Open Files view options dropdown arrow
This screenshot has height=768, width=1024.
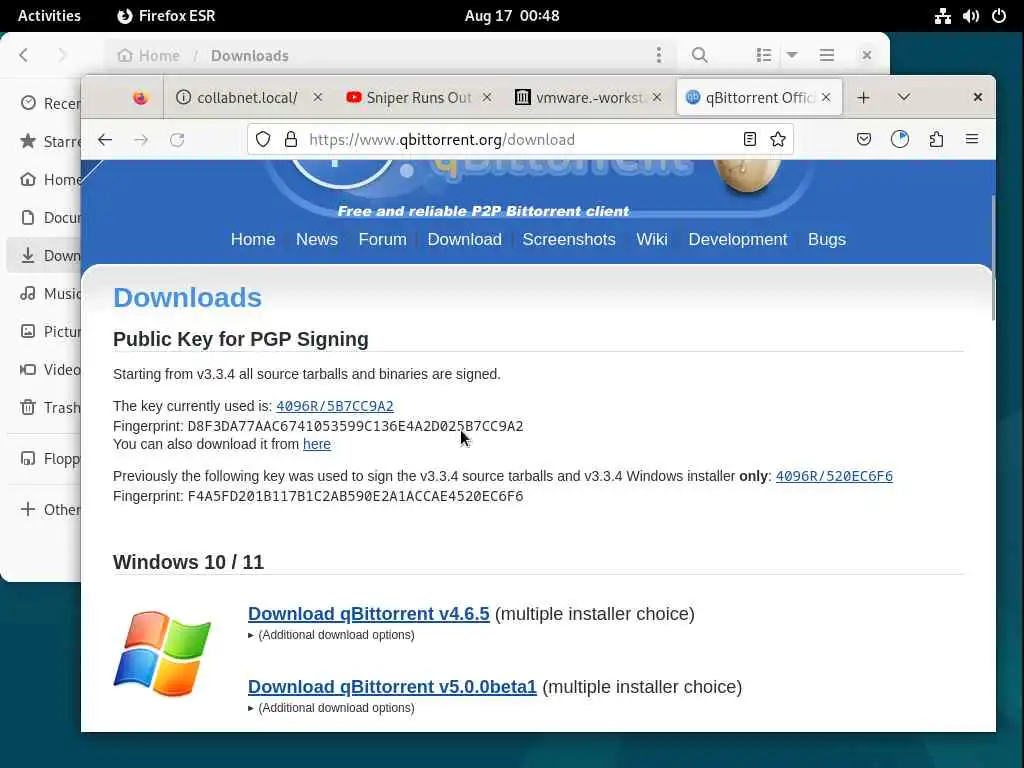click(x=792, y=56)
